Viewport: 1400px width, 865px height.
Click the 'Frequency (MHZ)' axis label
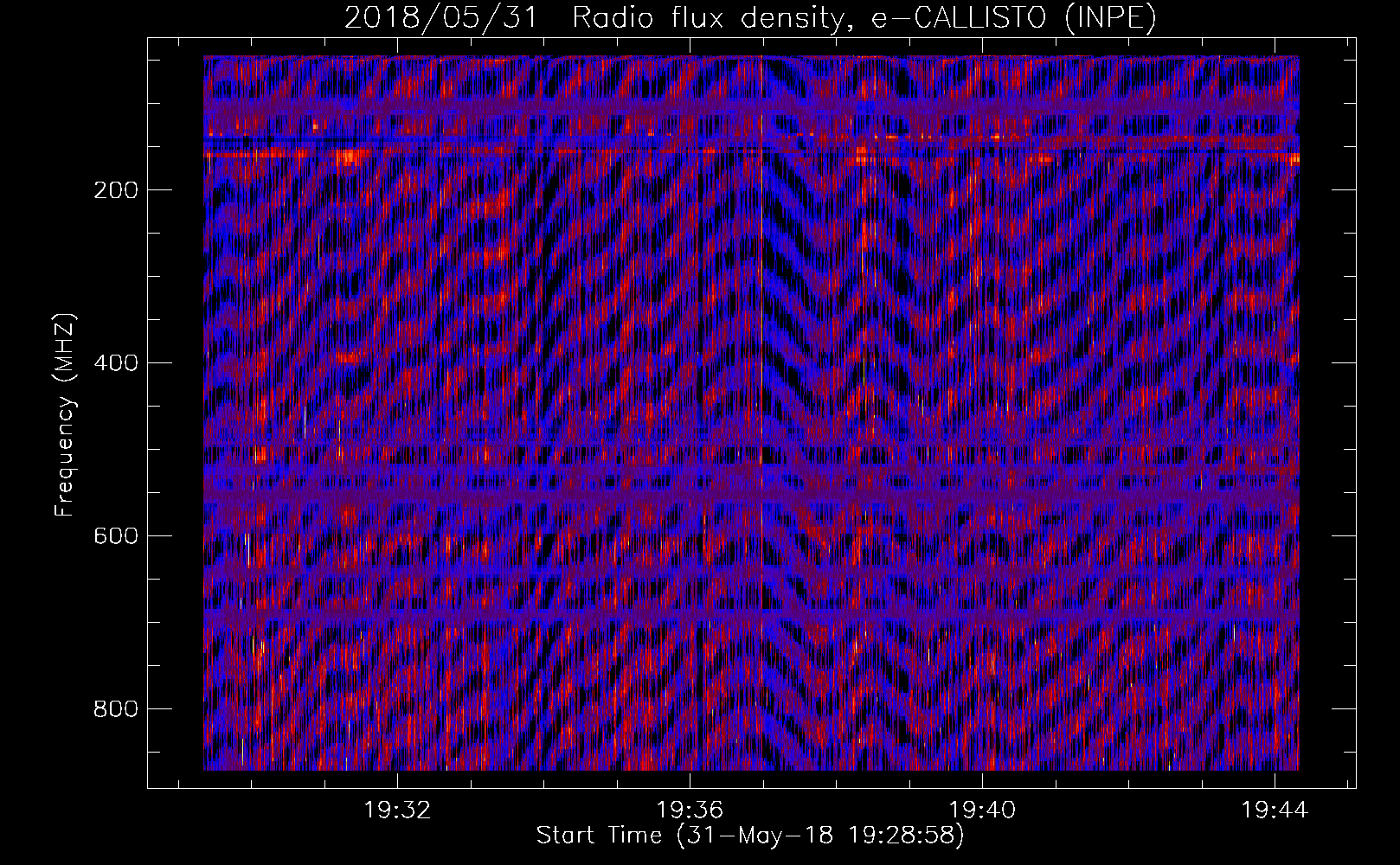(66, 414)
